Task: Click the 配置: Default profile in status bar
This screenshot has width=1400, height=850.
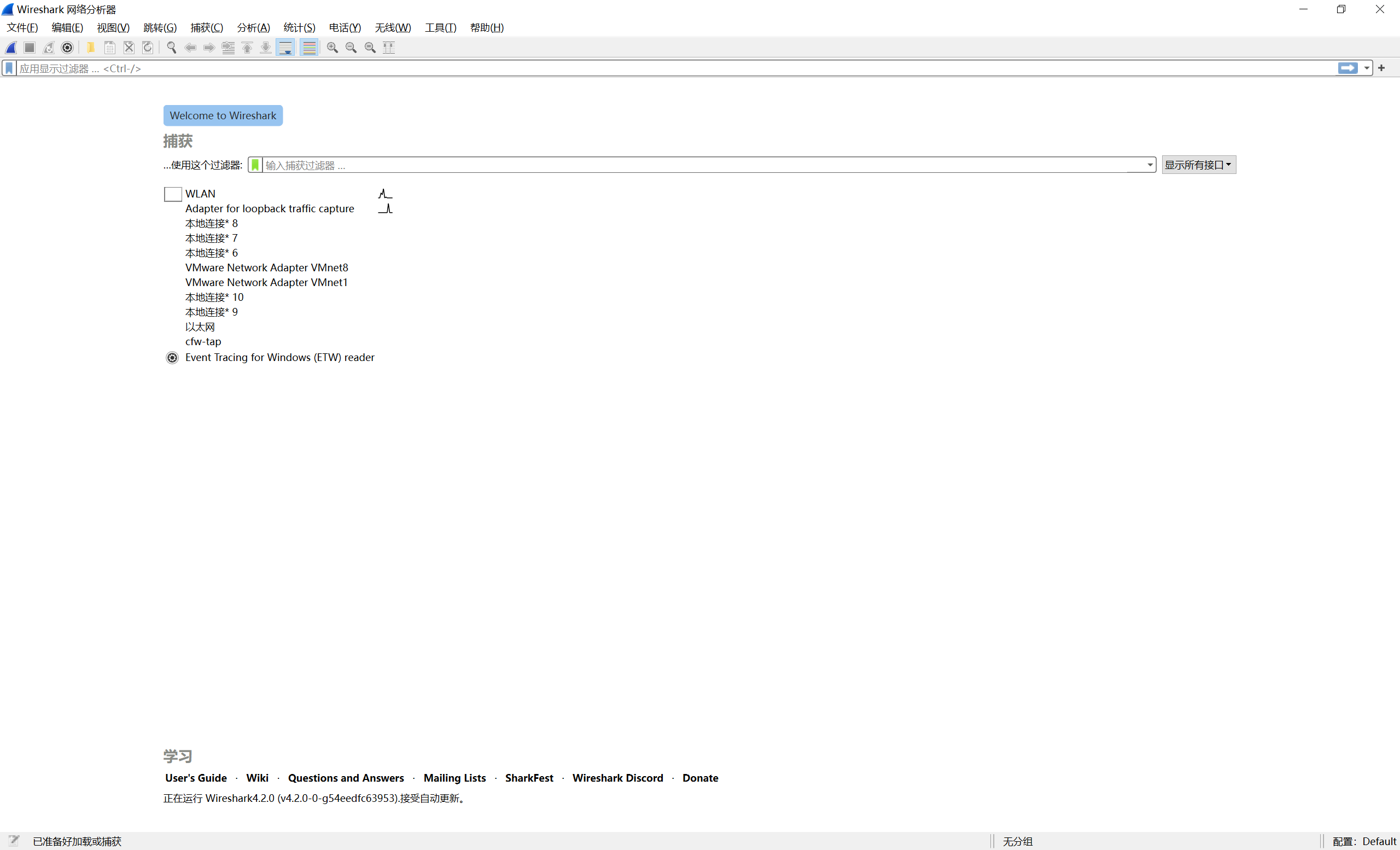Action: (1364, 841)
